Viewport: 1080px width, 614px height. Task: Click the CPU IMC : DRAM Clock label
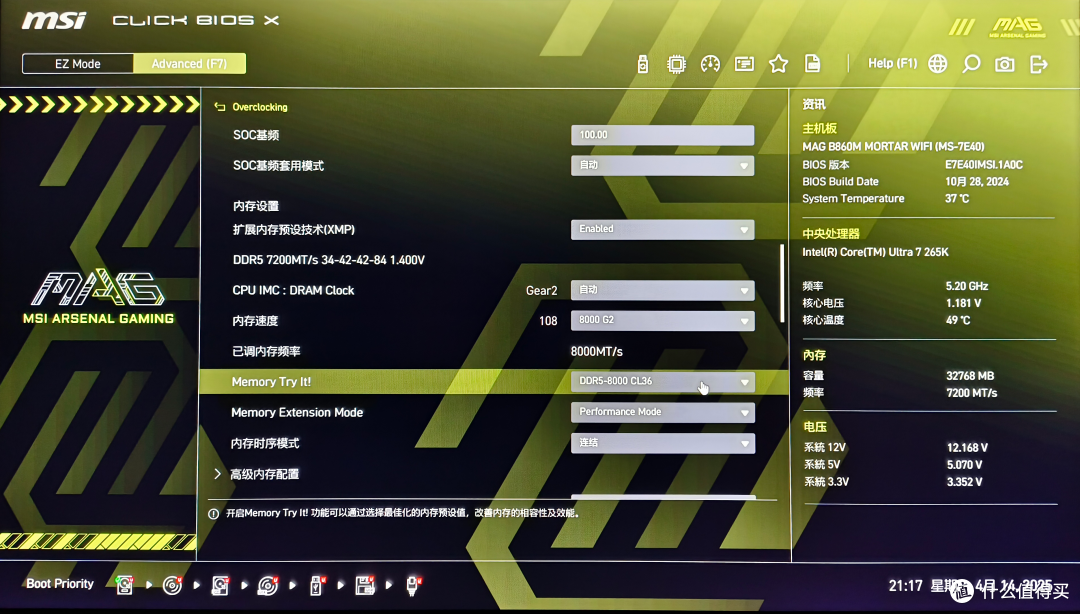[x=293, y=290]
